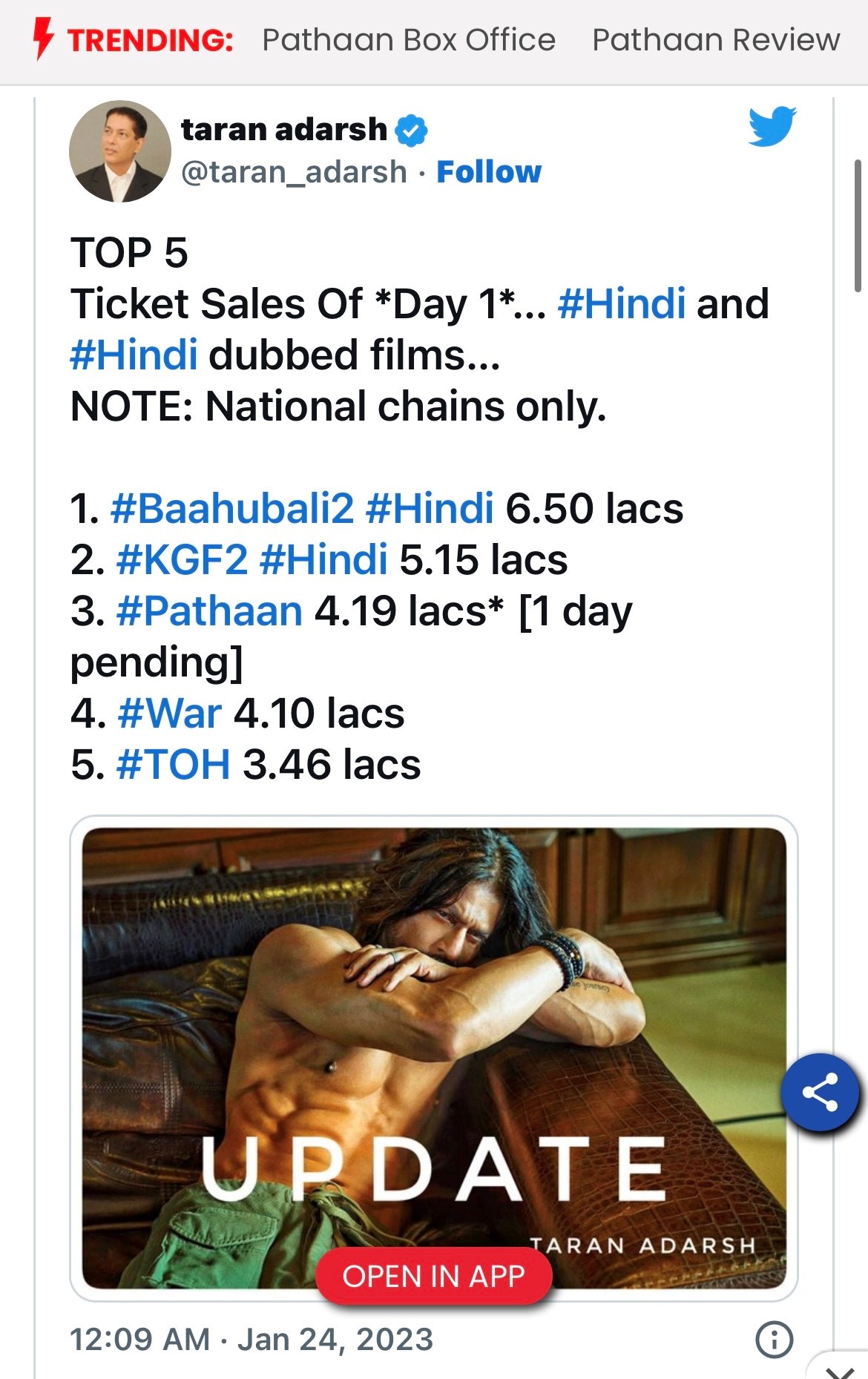Viewport: 868px width, 1379px height.
Task: Open the #Pathaan hashtag link
Action: (209, 611)
